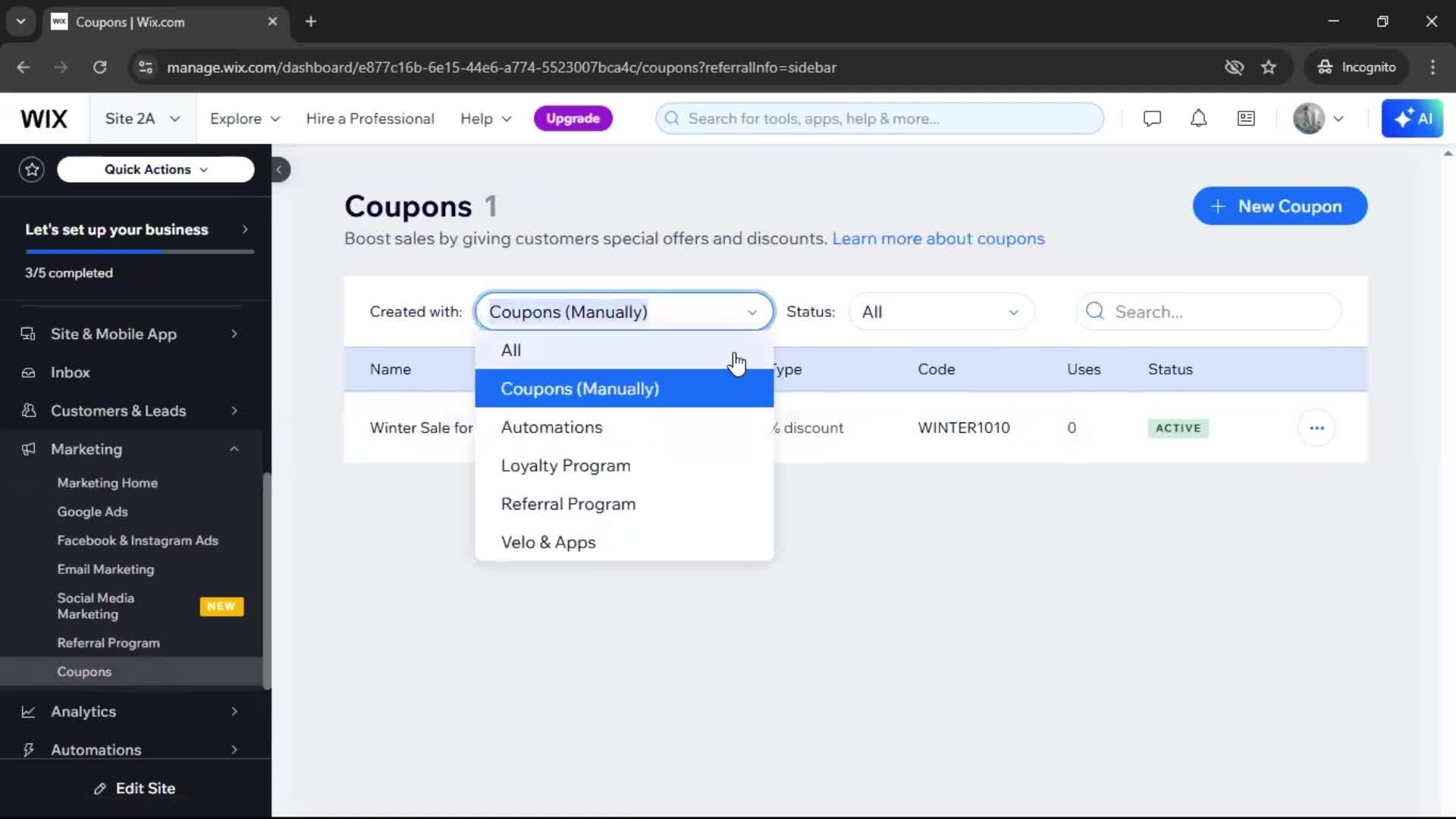Click the ACTIVE status badge
This screenshot has height=819, width=1456.
(x=1178, y=428)
